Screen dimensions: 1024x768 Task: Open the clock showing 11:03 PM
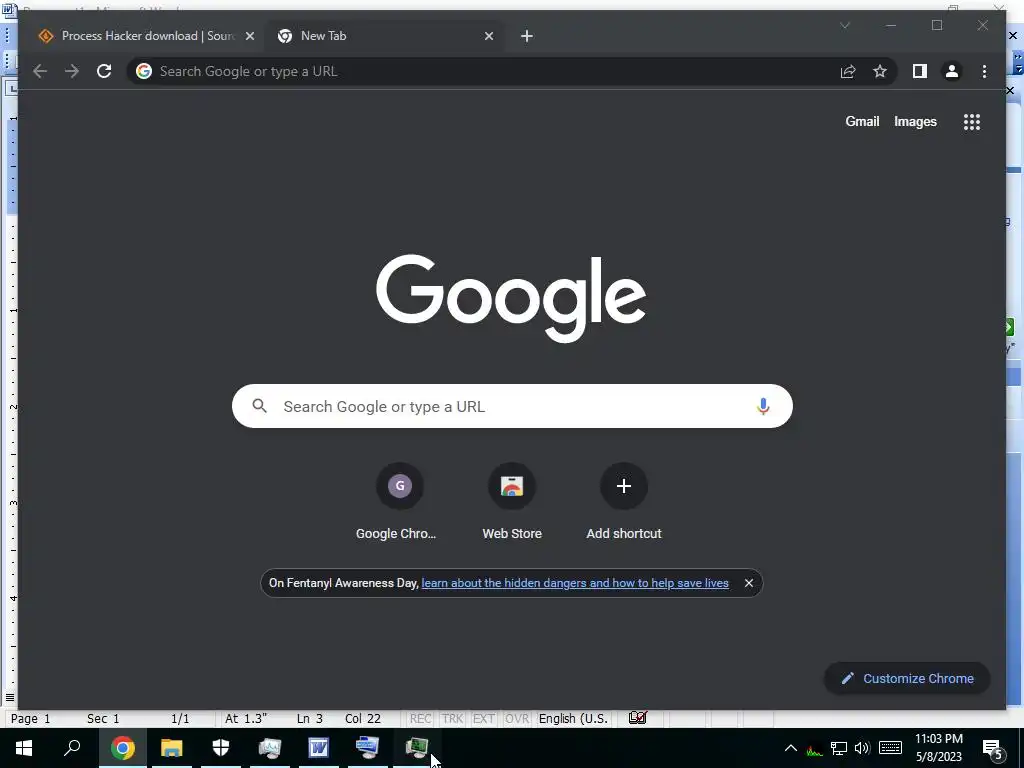tap(938, 748)
